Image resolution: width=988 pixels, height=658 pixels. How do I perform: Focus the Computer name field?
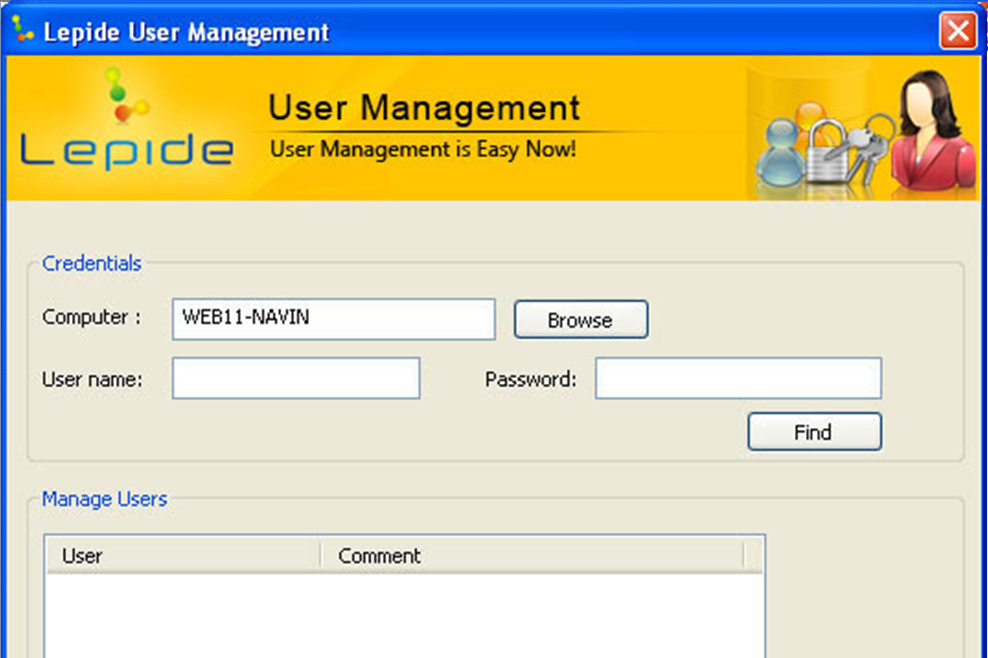[333, 319]
